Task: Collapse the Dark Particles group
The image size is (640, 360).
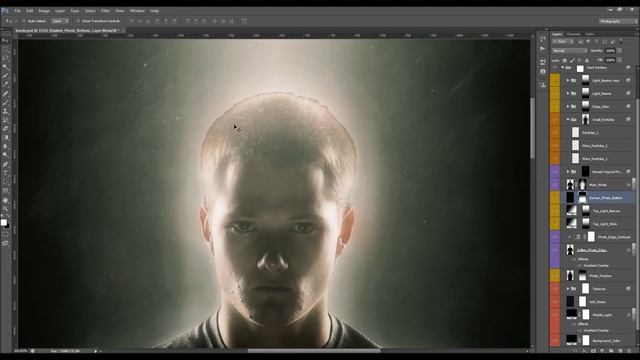Action: [x=562, y=67]
